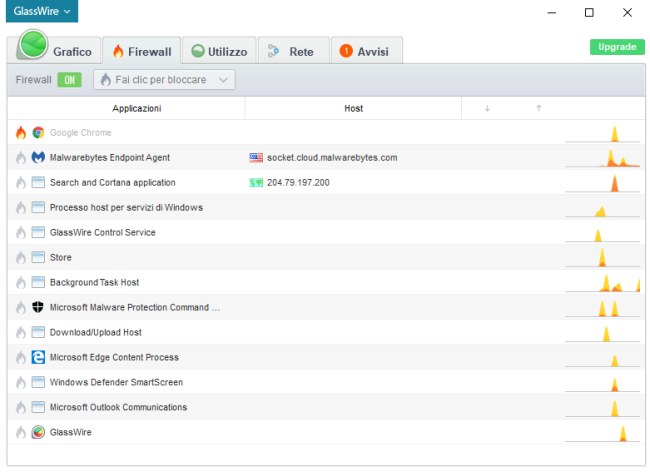Viewport: 650px width, 472px height.
Task: Select Processo host per servizi di Windows
Action: [x=126, y=208]
